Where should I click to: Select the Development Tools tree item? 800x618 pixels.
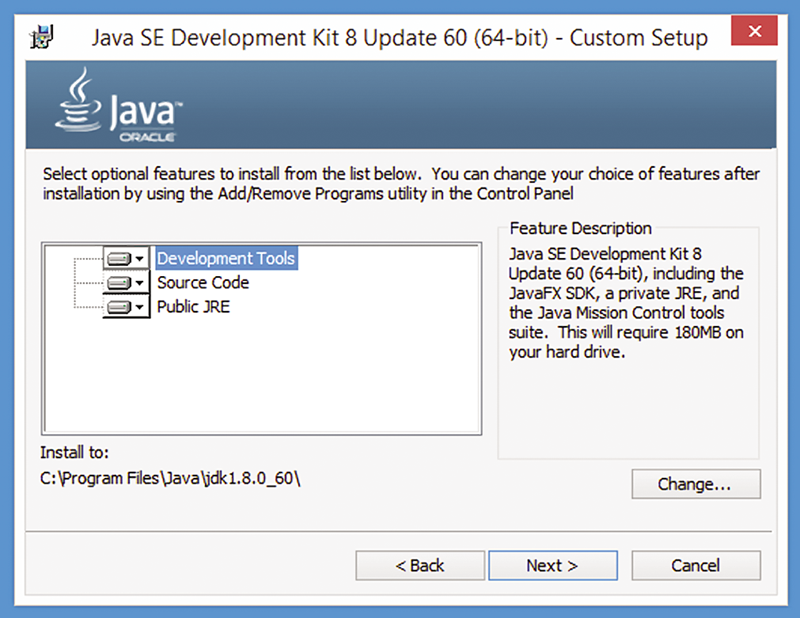(x=226, y=258)
